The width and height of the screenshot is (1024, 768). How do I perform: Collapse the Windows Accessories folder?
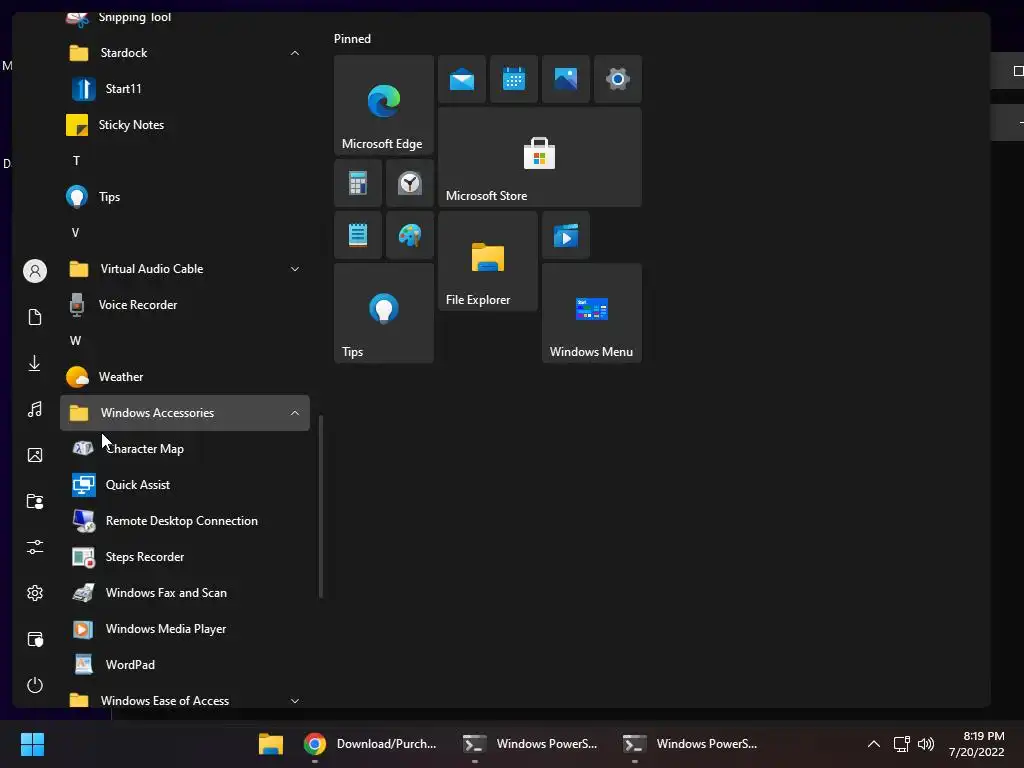click(295, 413)
